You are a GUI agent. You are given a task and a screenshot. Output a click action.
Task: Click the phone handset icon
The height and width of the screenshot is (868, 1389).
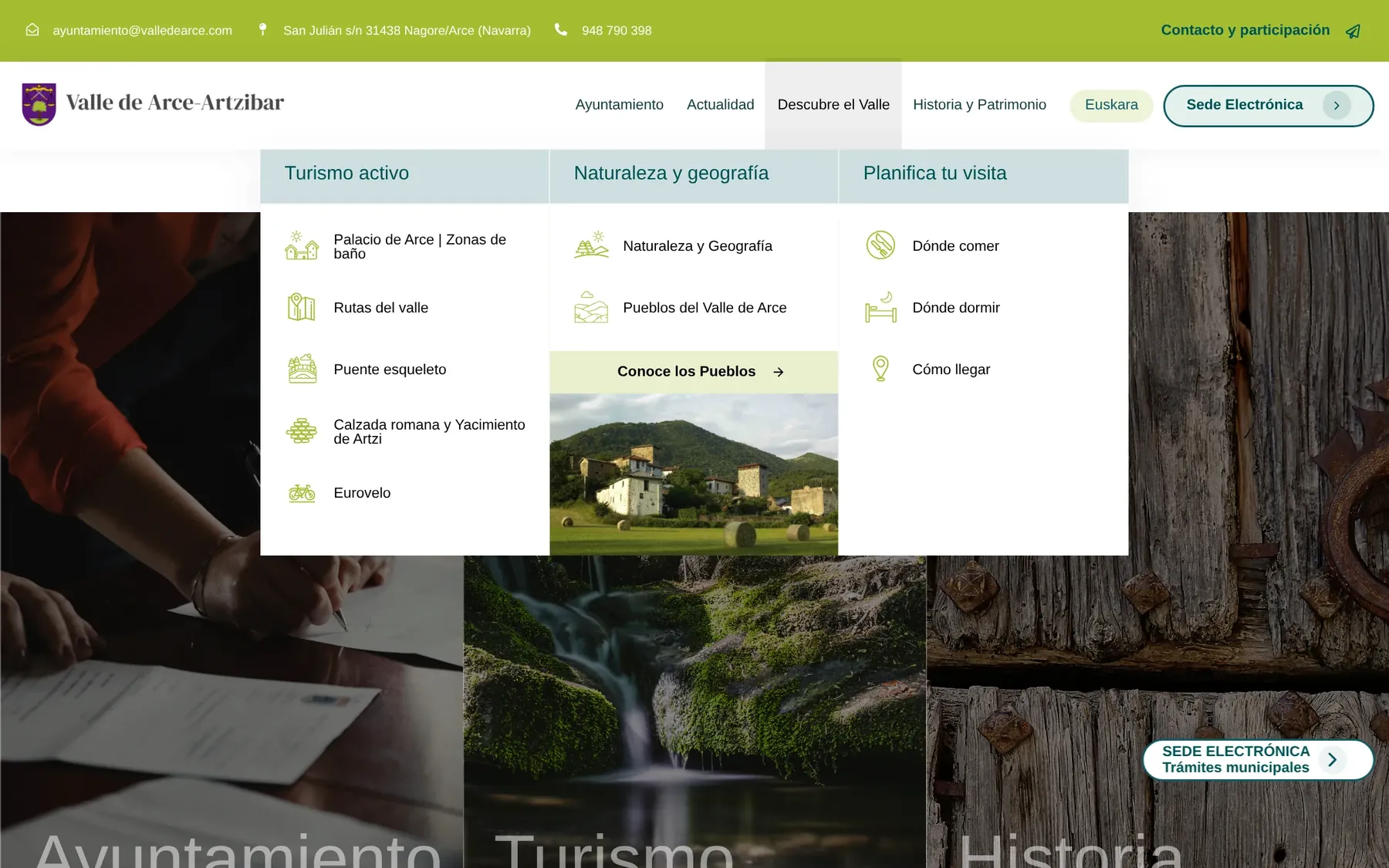[561, 29]
